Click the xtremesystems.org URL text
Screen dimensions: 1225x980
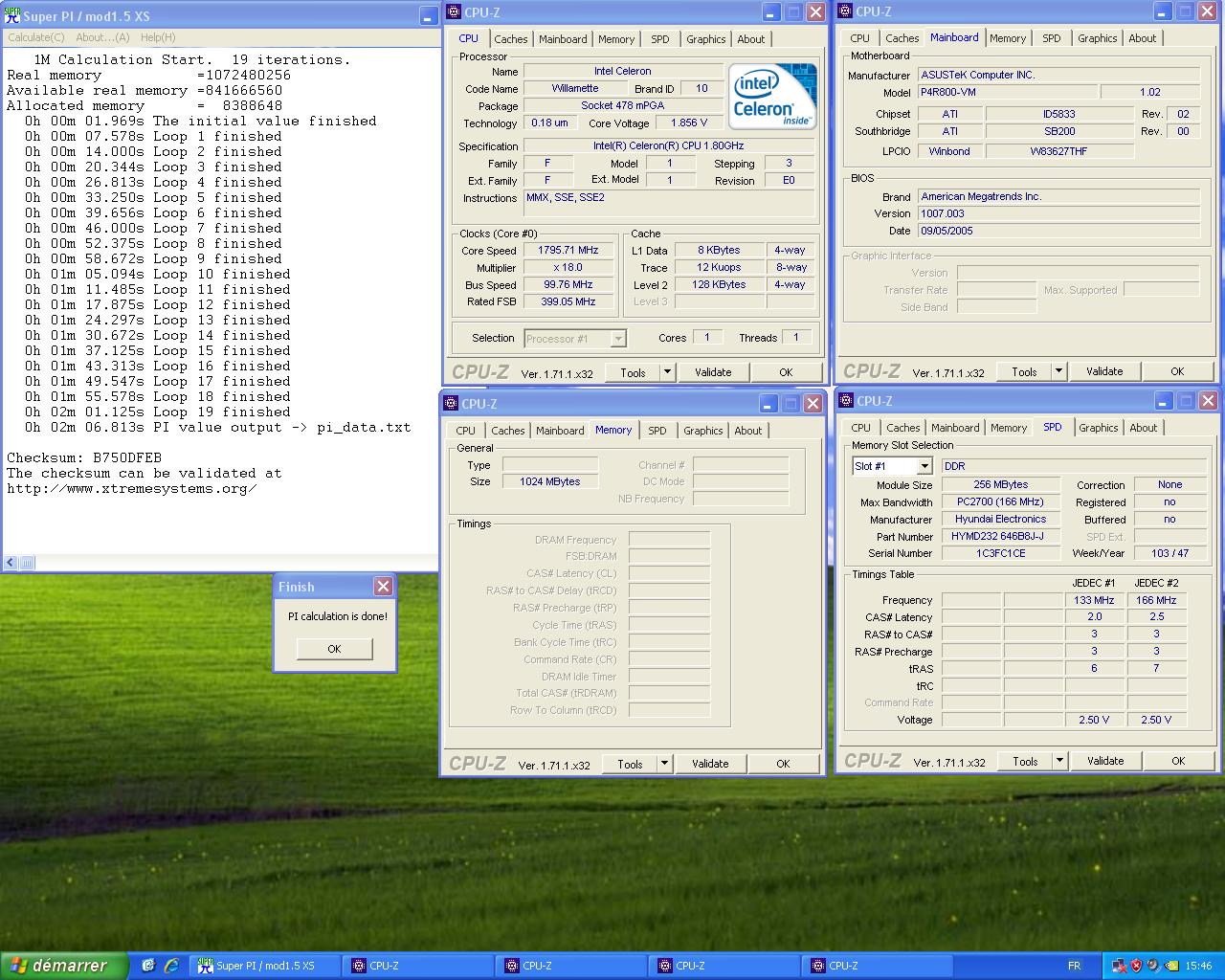coord(132,488)
